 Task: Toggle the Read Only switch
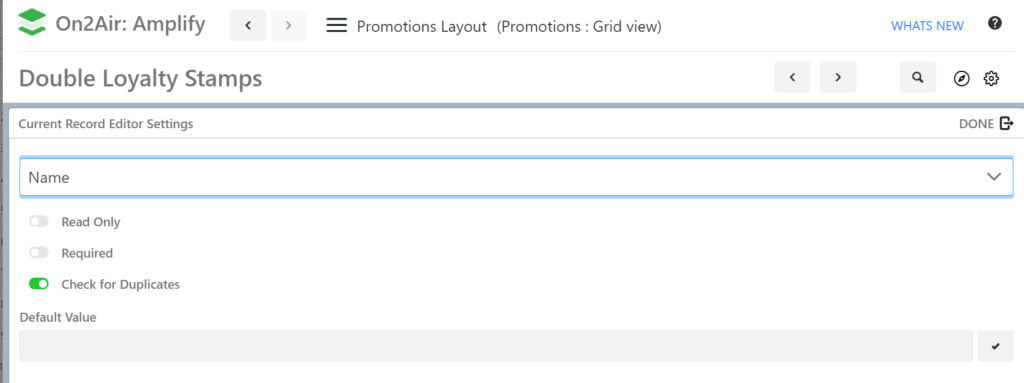tap(39, 222)
